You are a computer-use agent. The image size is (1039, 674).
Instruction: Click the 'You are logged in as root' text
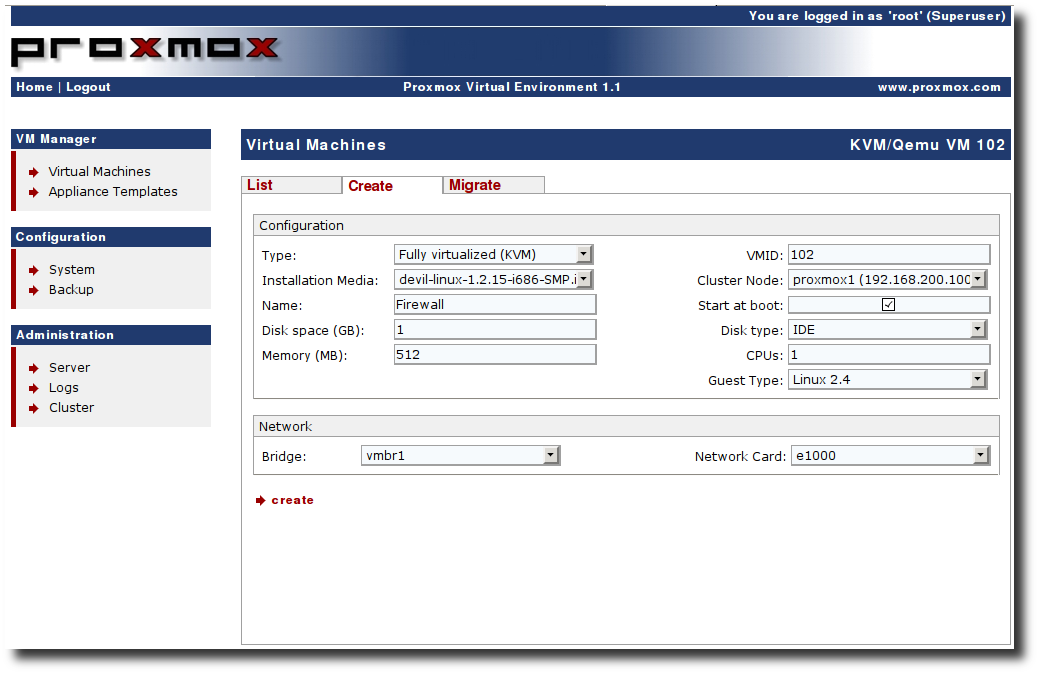(x=877, y=16)
